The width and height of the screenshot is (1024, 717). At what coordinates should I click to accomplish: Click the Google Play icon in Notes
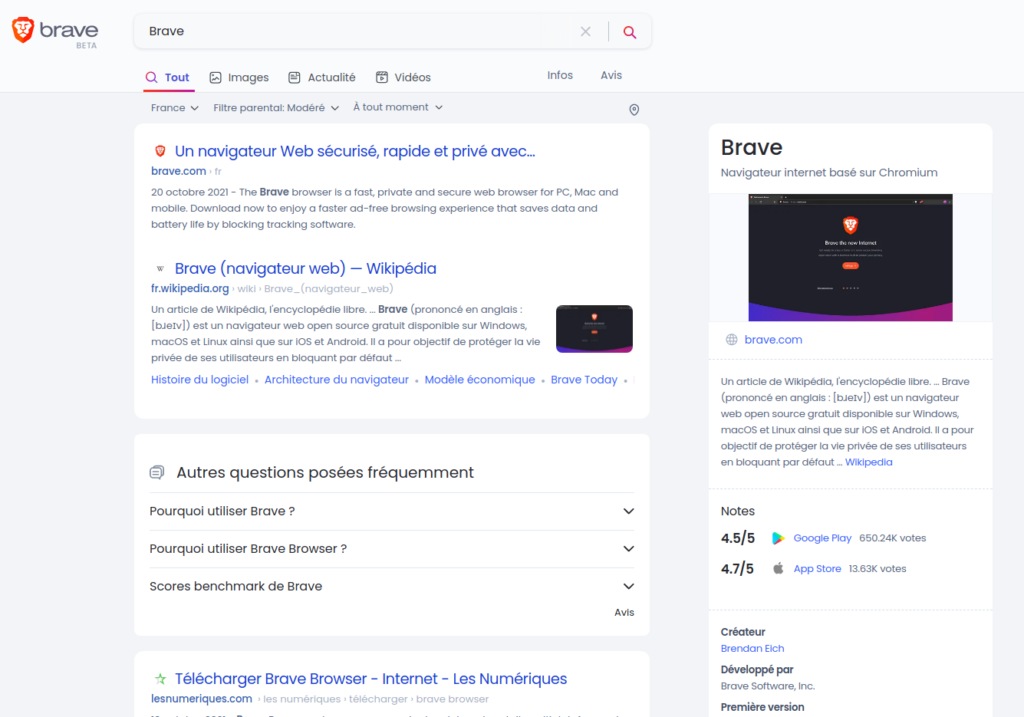pyautogui.click(x=778, y=538)
